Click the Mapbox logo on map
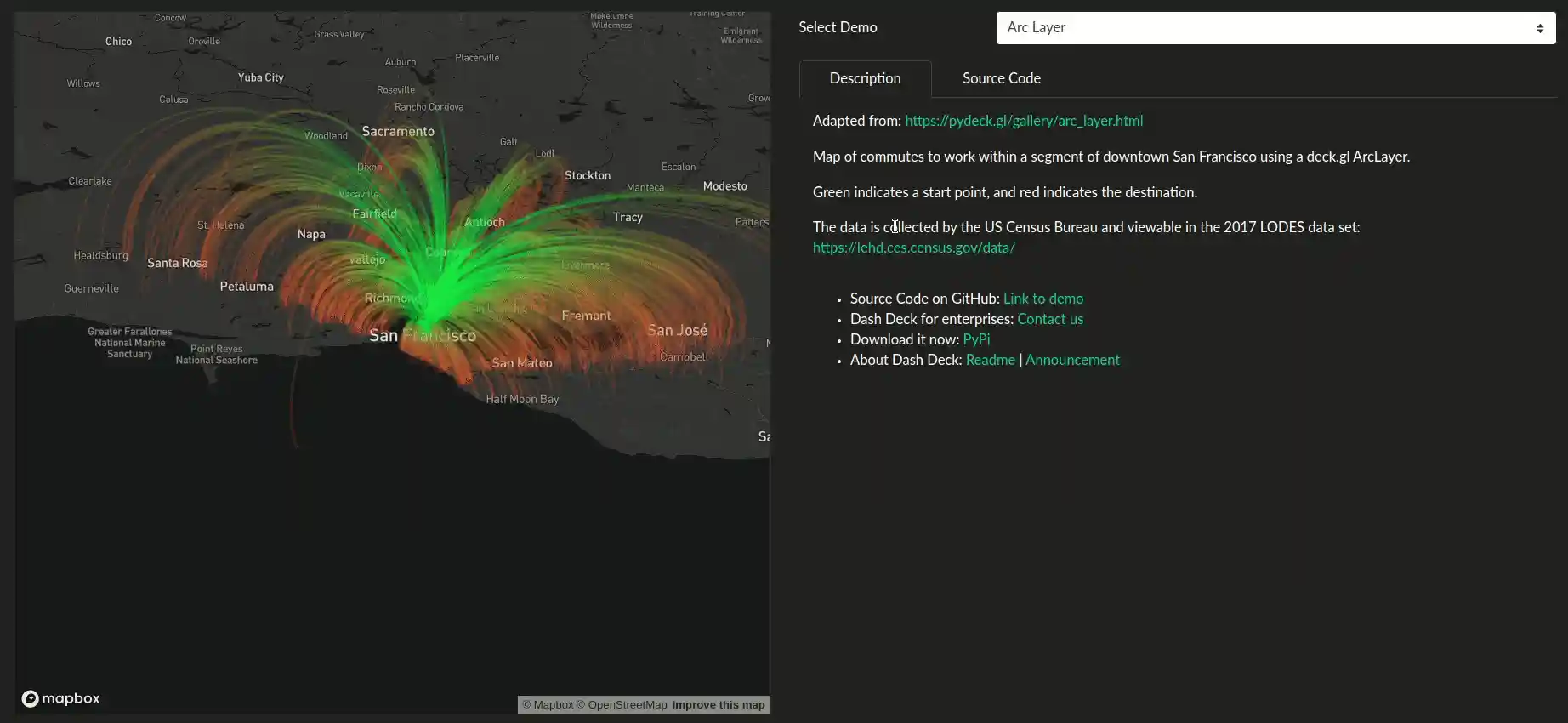The width and height of the screenshot is (1568, 723). (x=60, y=698)
